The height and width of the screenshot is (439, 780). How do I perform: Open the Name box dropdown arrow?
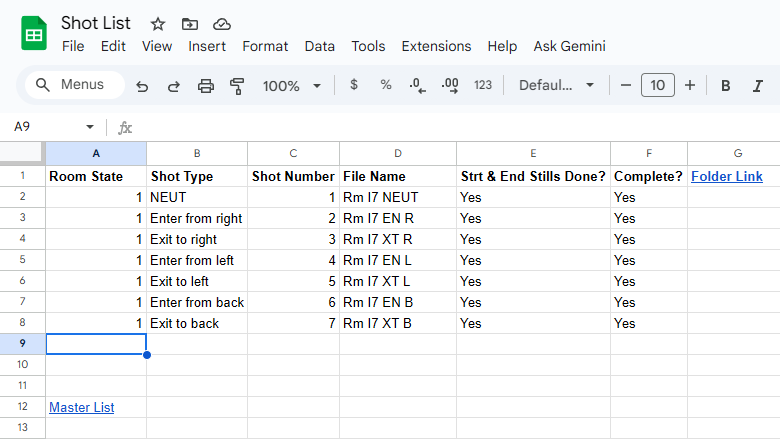90,127
